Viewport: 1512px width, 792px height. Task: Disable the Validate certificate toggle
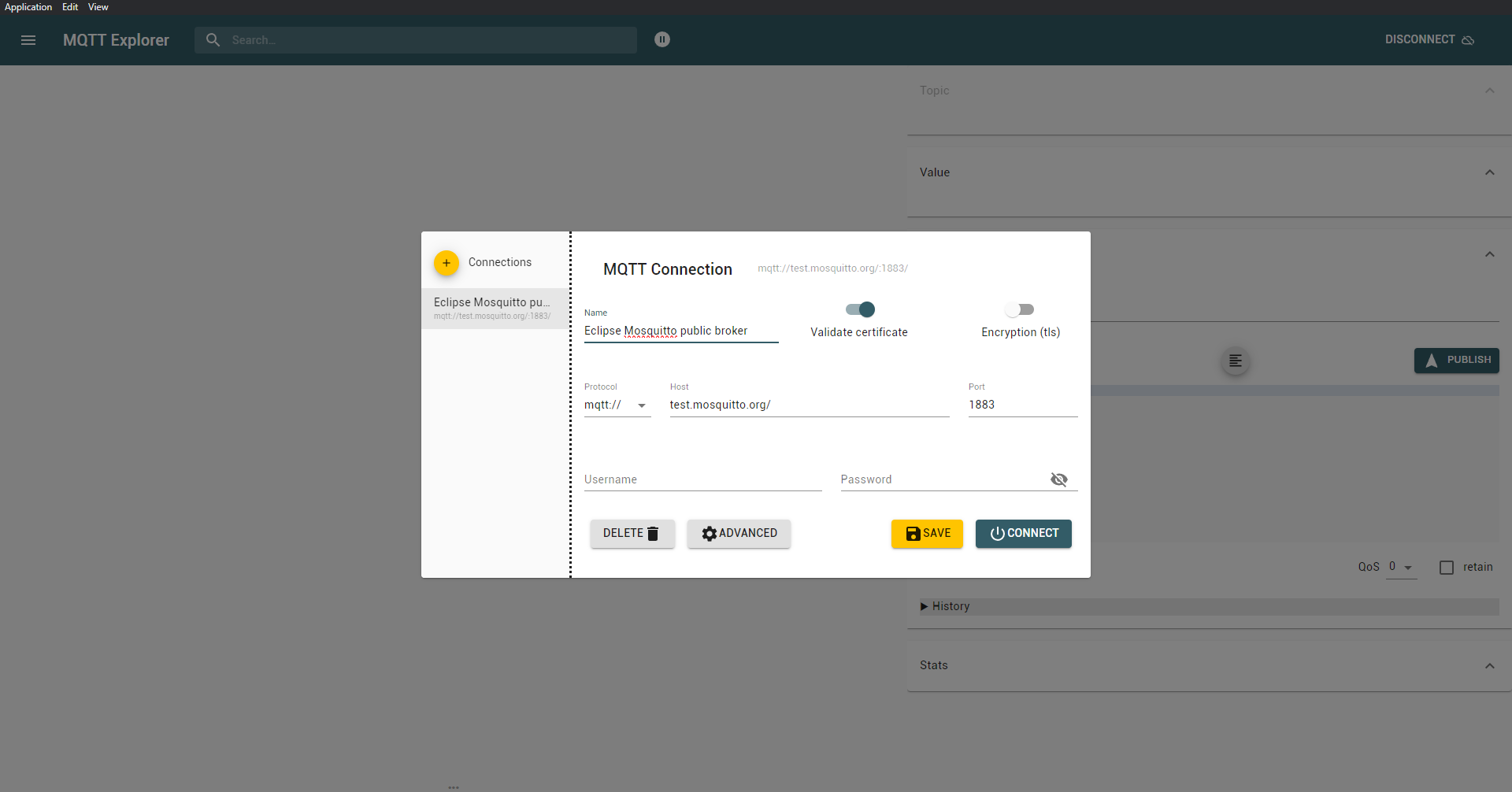coord(859,309)
